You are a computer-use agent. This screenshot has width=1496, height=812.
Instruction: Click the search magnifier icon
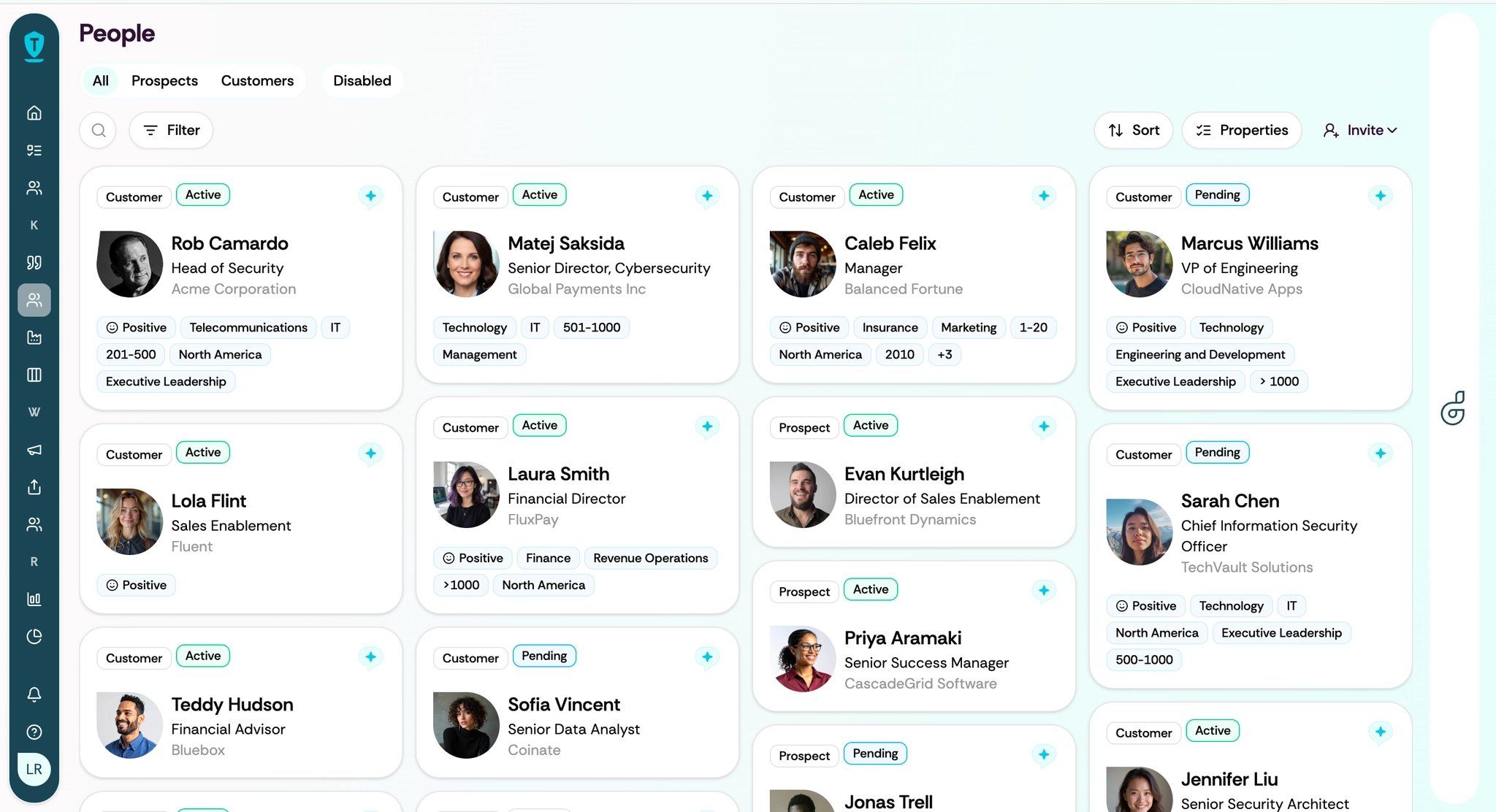coord(99,130)
